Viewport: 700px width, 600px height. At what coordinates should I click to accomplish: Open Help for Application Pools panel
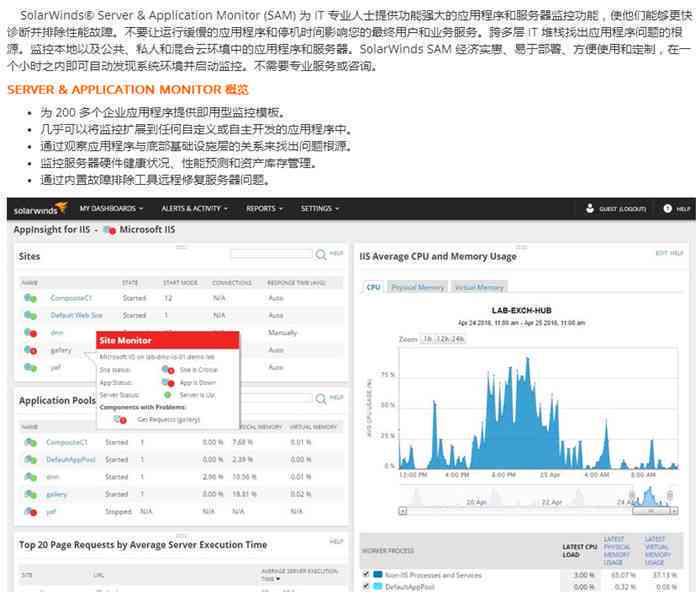(x=336, y=398)
